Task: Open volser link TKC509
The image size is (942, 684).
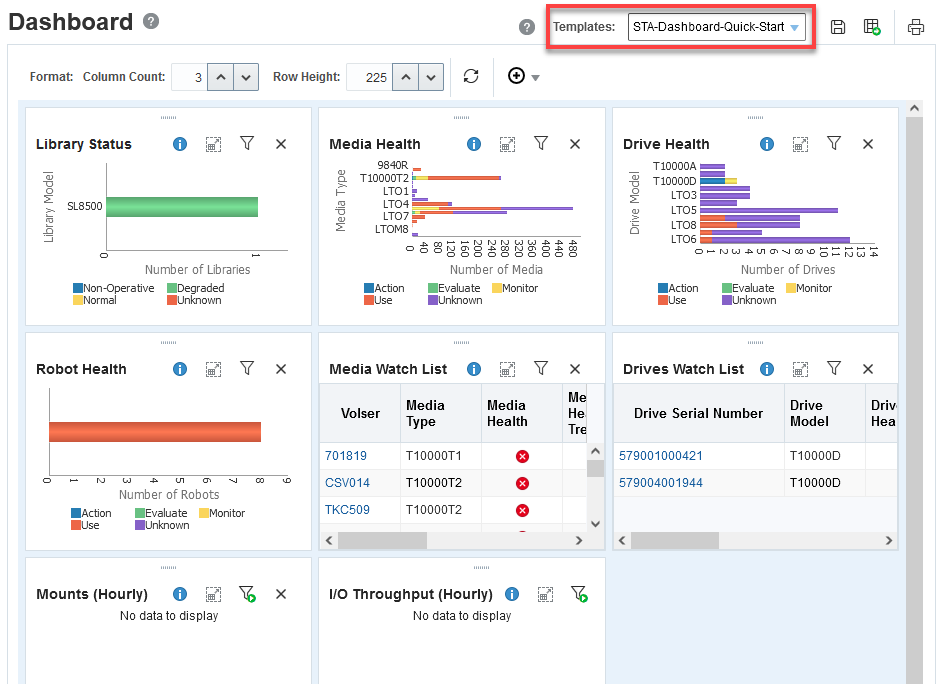Action: pyautogui.click(x=347, y=510)
